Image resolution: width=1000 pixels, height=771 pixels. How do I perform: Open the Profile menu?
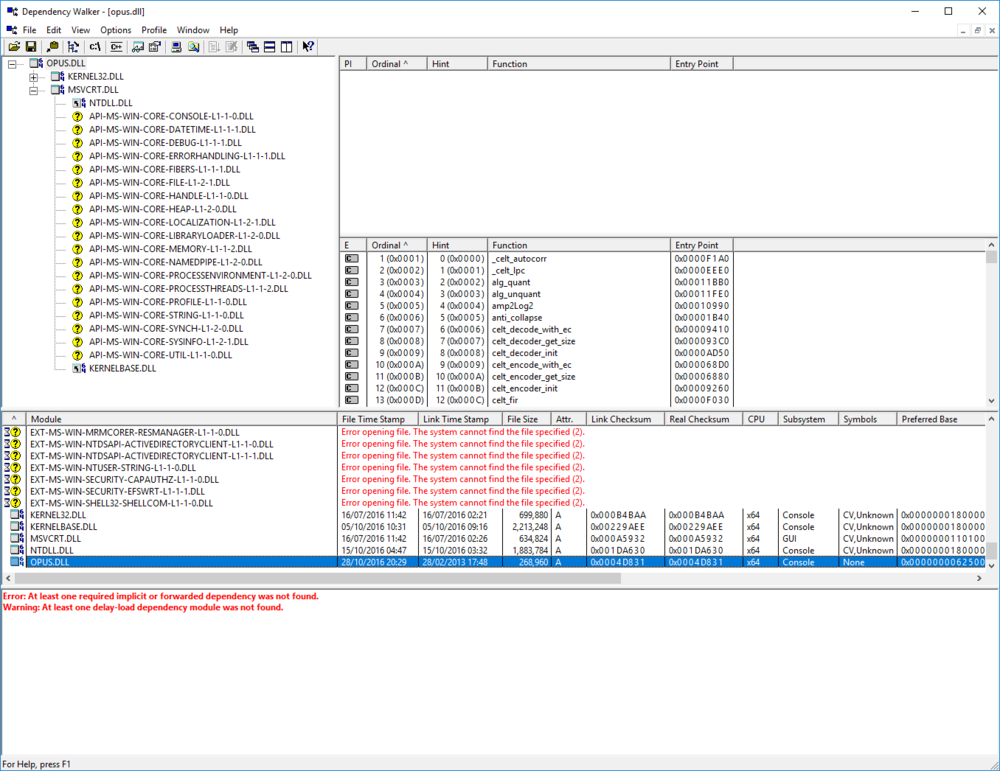pos(153,29)
